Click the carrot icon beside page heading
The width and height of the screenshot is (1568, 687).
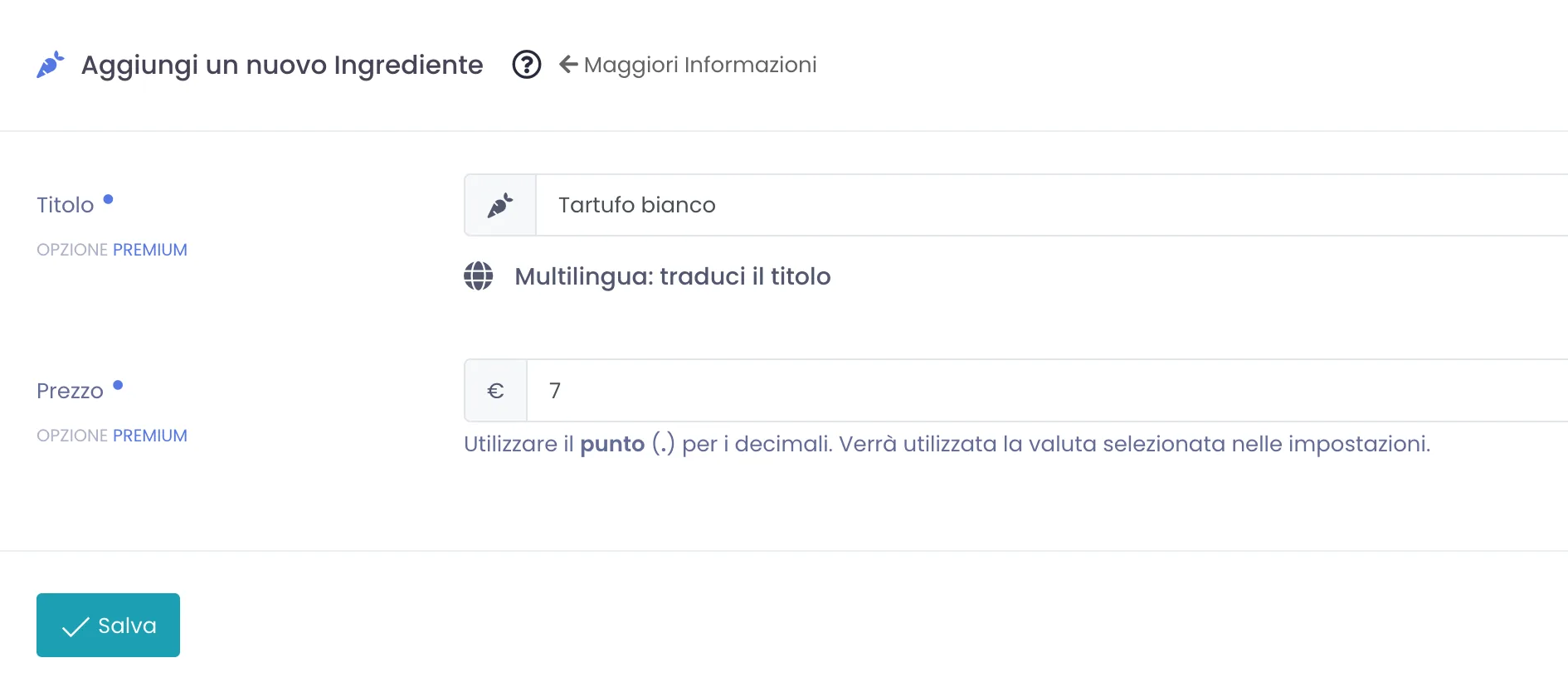(51, 65)
